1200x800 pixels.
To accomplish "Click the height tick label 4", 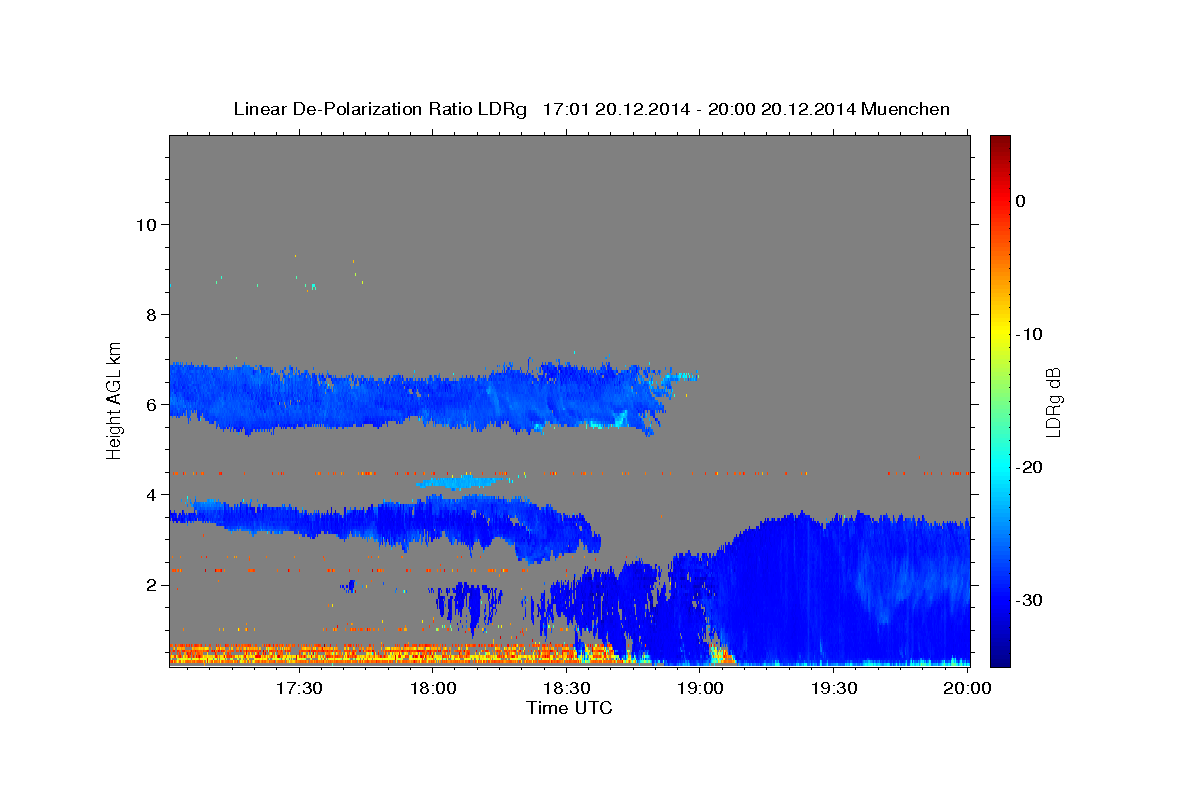I will pyautogui.click(x=153, y=494).
